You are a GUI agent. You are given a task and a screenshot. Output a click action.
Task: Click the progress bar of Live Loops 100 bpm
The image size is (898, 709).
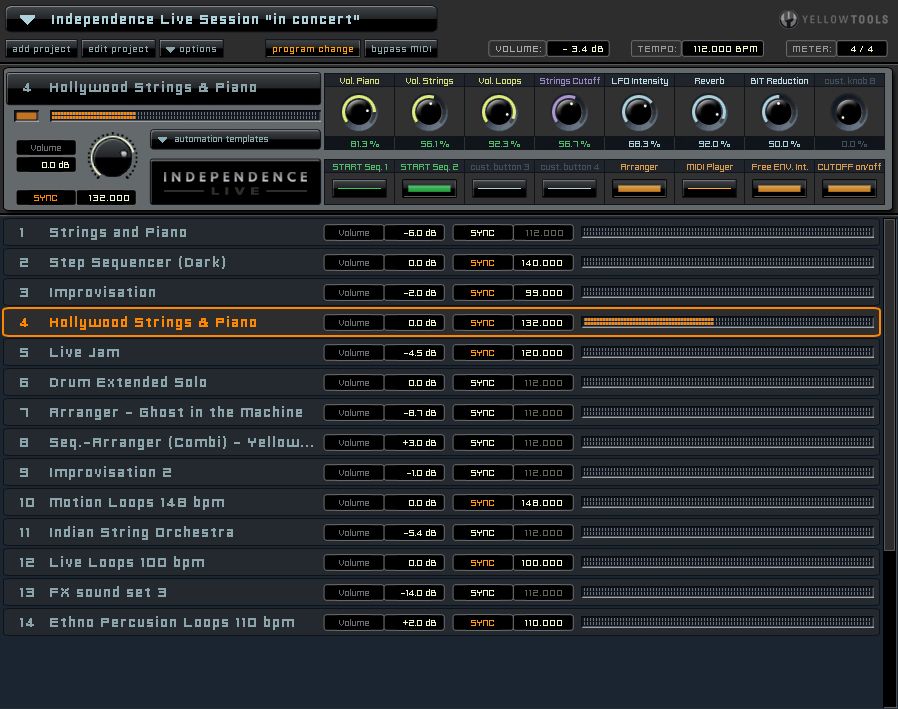click(728, 562)
